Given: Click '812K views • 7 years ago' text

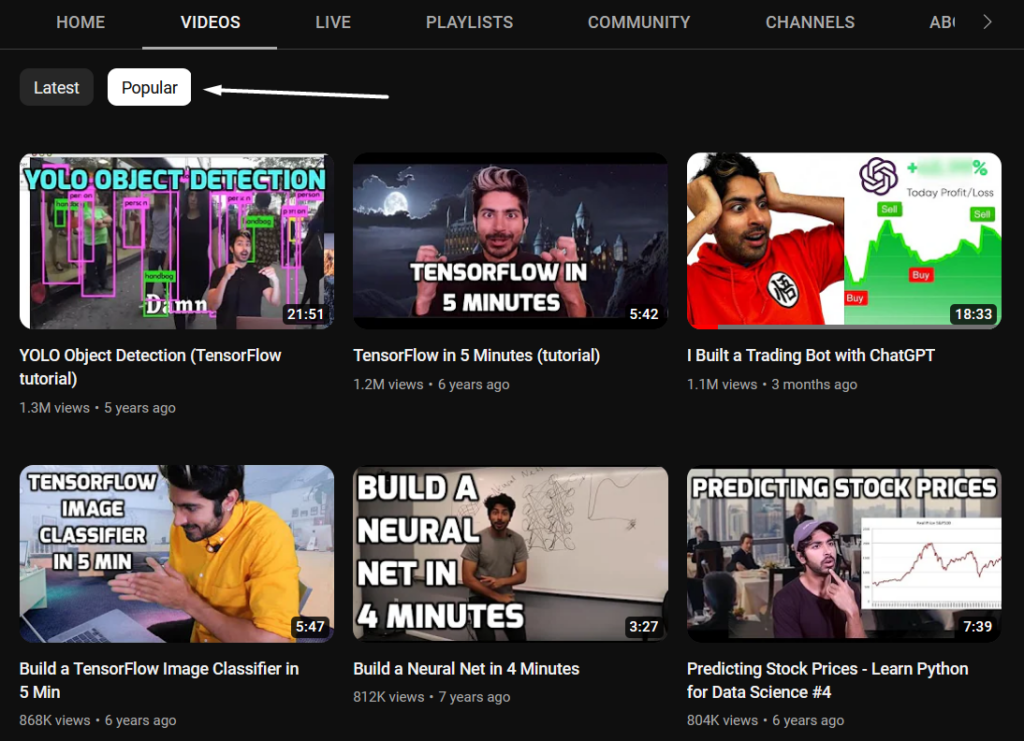Looking at the screenshot, I should [432, 697].
